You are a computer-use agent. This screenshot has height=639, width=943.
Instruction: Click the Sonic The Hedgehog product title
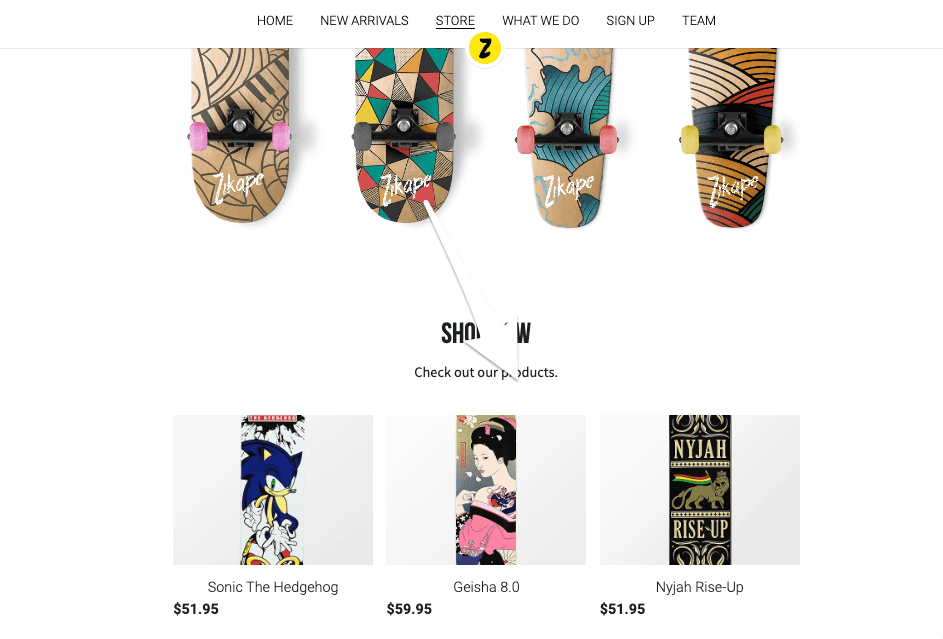pyautogui.click(x=273, y=587)
